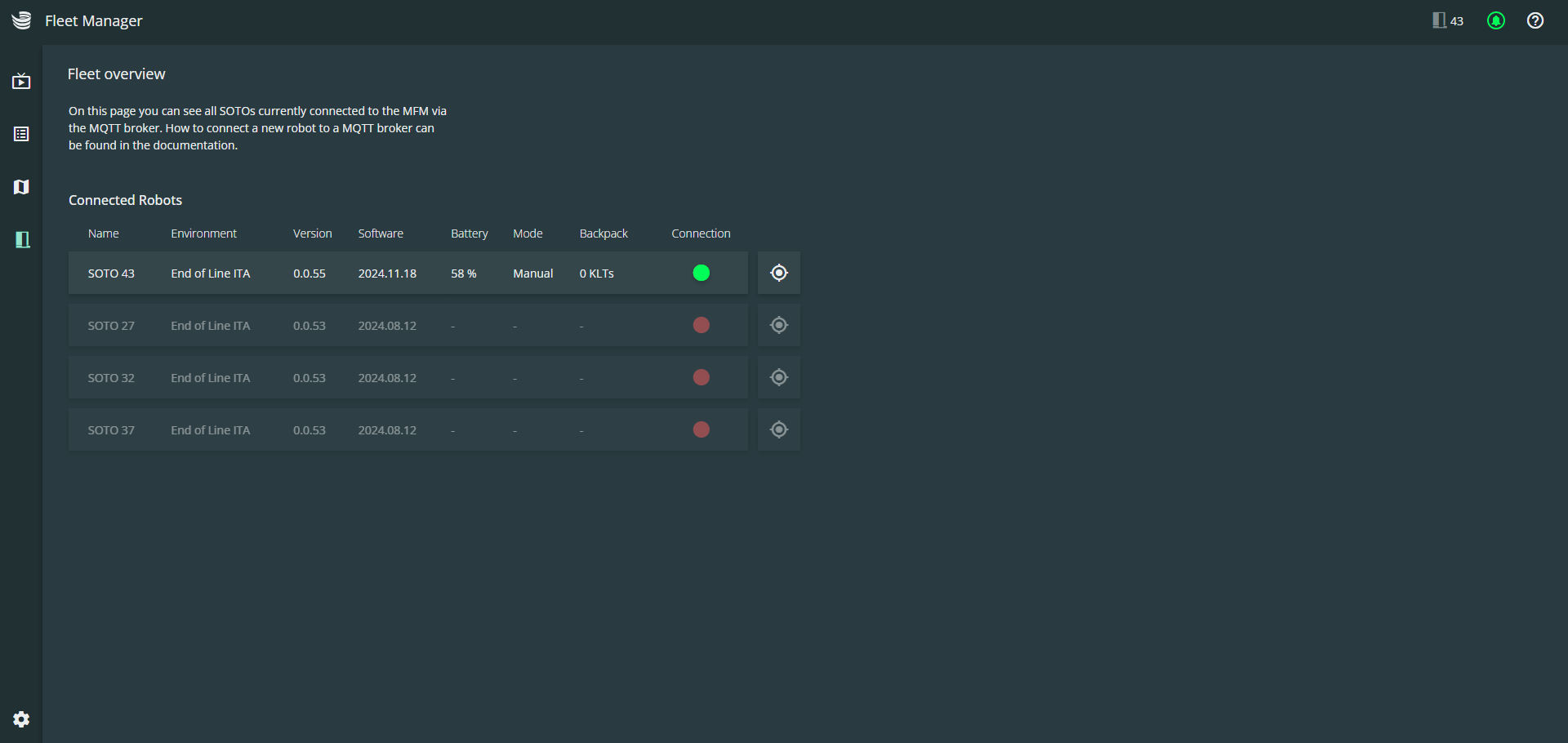Select the fleet overview sidebar icon
Viewport: 1568px width, 743px height.
tap(23, 239)
